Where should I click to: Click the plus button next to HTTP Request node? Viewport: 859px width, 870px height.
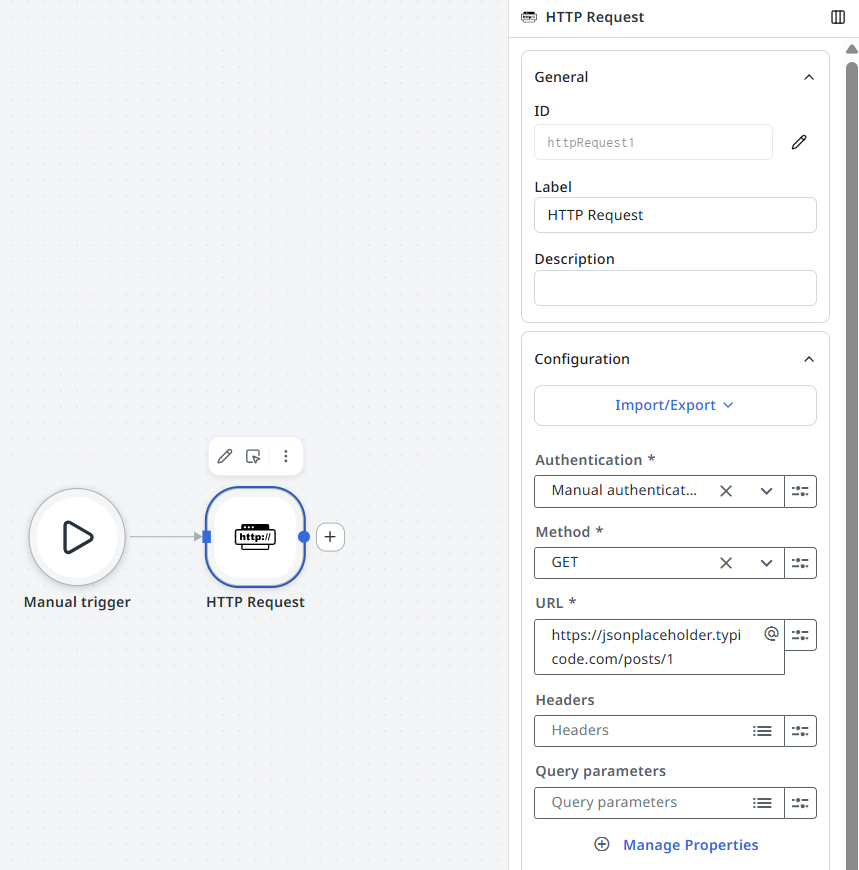(x=330, y=537)
